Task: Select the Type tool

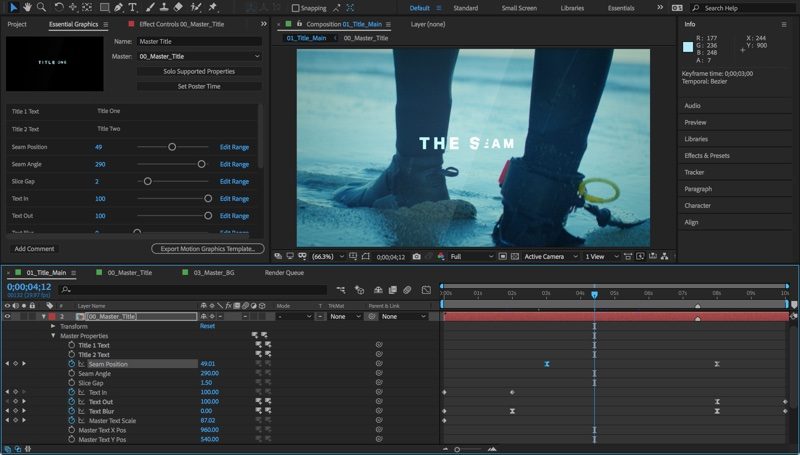Action: pos(134,7)
